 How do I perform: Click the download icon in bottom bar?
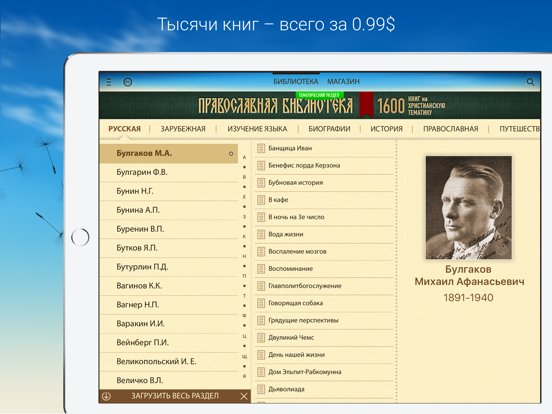pos(106,396)
